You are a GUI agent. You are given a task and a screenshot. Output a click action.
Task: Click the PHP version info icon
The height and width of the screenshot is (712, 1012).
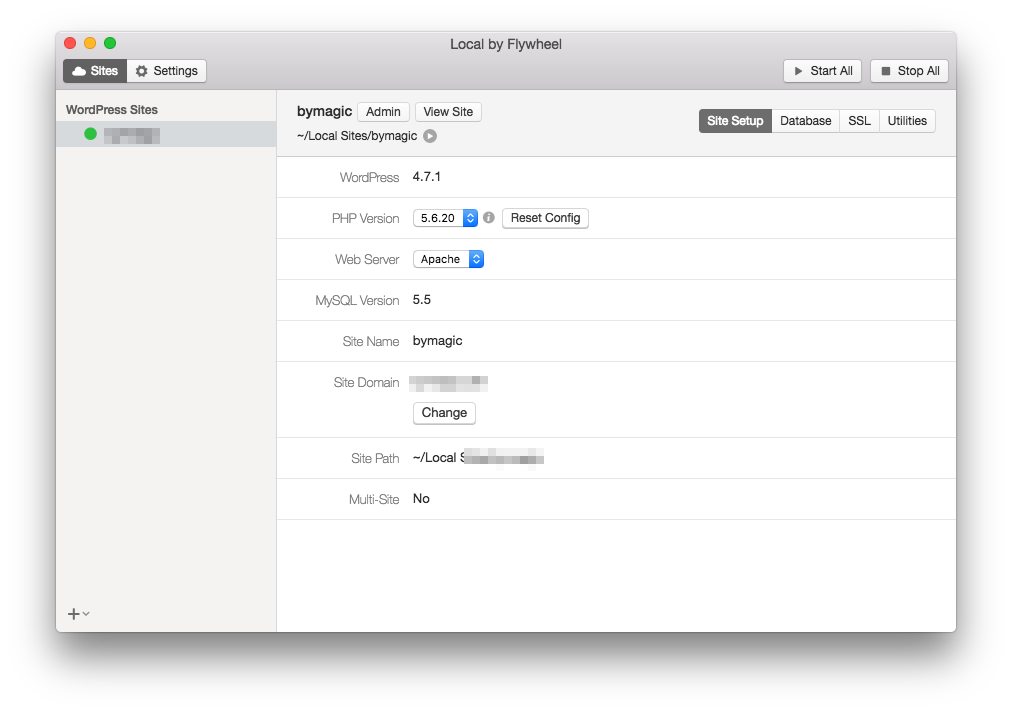[x=489, y=218]
